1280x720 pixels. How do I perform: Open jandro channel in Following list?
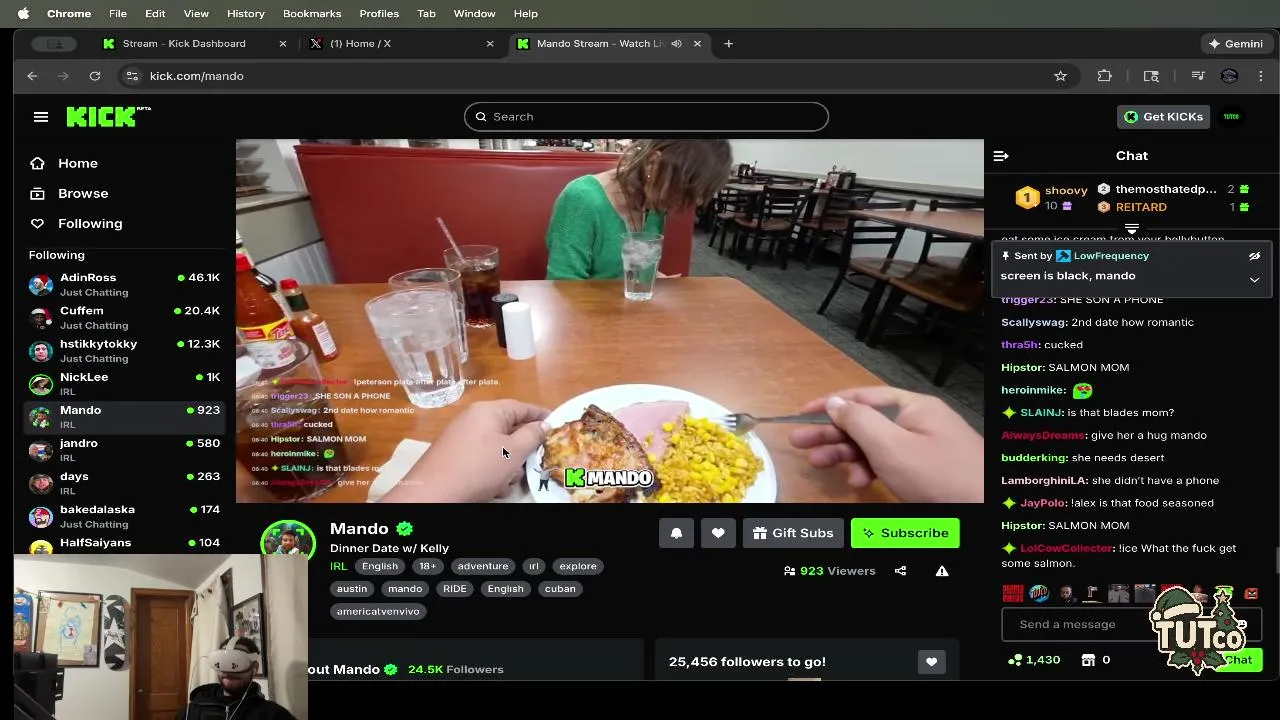tap(125, 450)
